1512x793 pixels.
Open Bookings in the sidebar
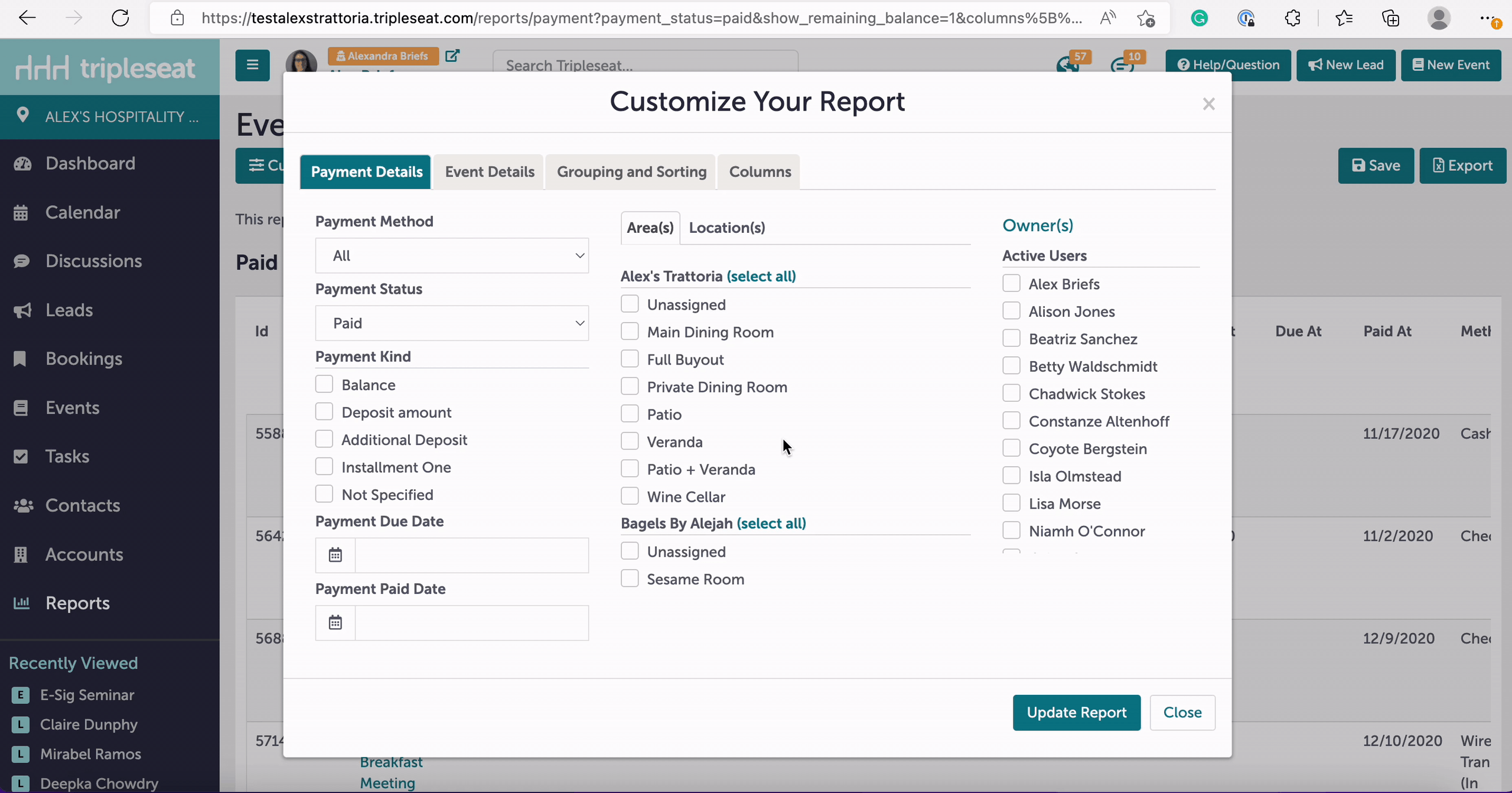coord(84,359)
